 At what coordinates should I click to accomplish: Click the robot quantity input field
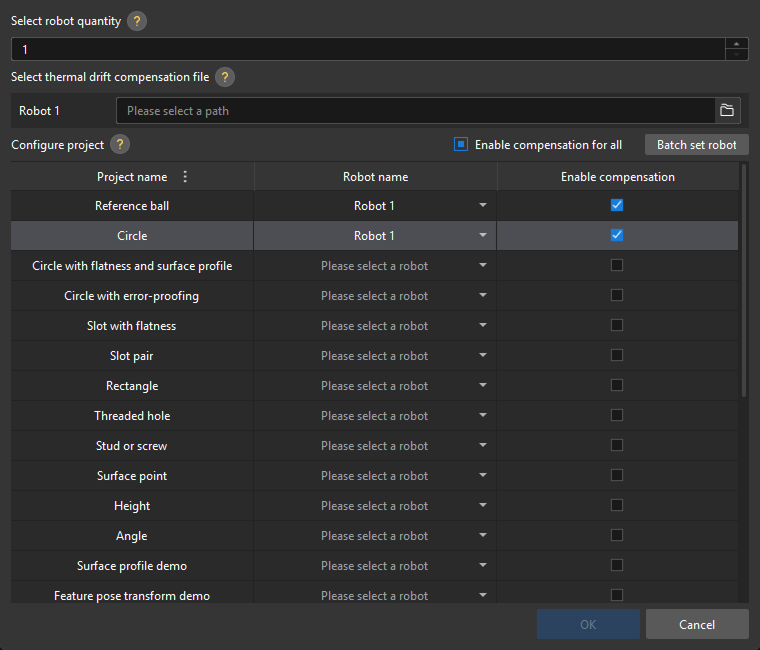click(368, 49)
